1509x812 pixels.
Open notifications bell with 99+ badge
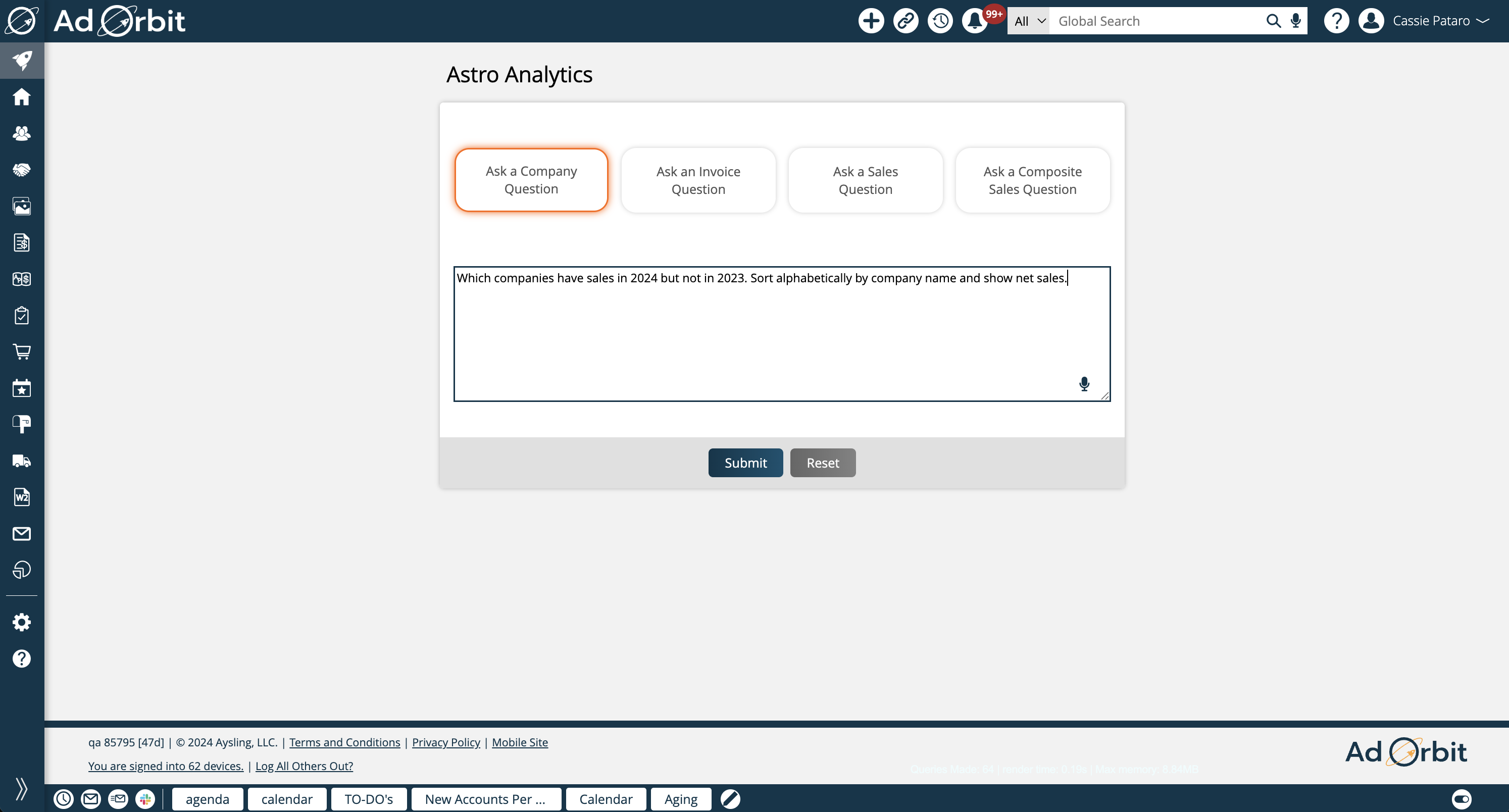[x=975, y=21]
